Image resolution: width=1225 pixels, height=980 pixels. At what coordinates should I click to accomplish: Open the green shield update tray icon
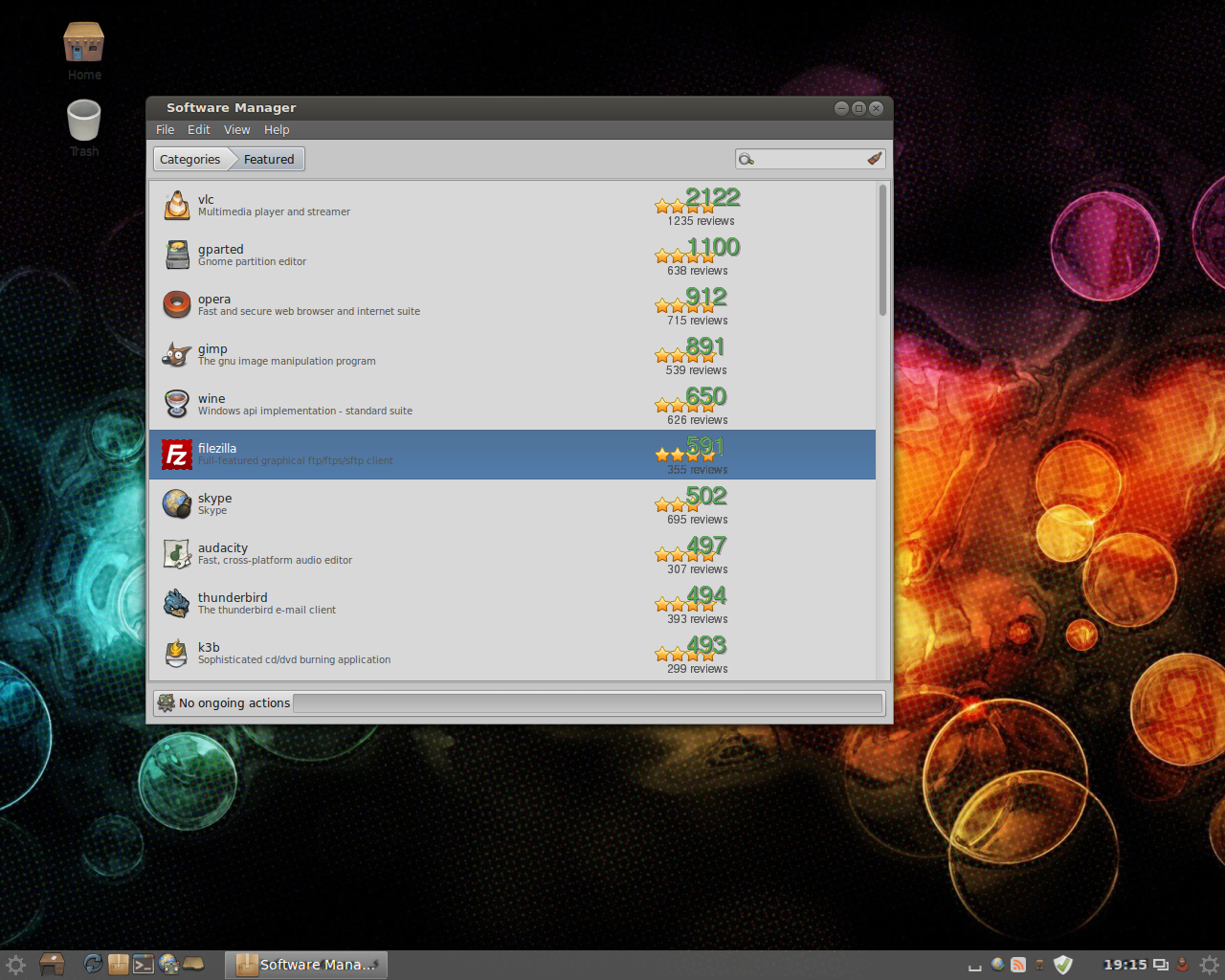[x=1063, y=965]
